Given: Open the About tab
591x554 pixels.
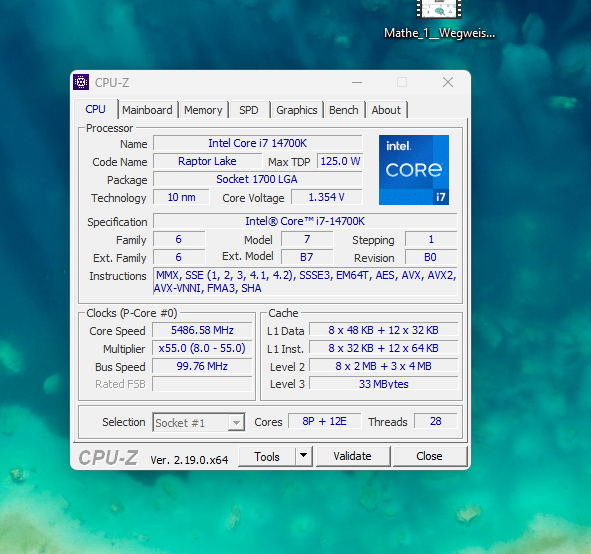Looking at the screenshot, I should coord(386,110).
